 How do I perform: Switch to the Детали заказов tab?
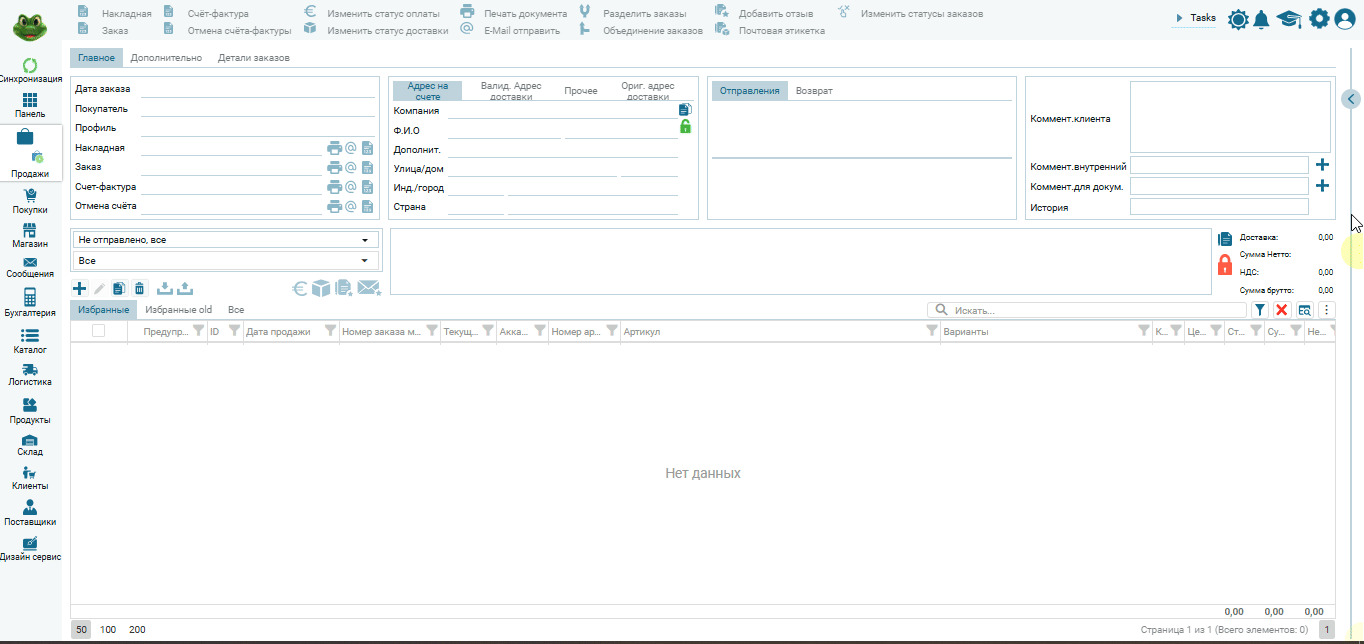(x=254, y=58)
